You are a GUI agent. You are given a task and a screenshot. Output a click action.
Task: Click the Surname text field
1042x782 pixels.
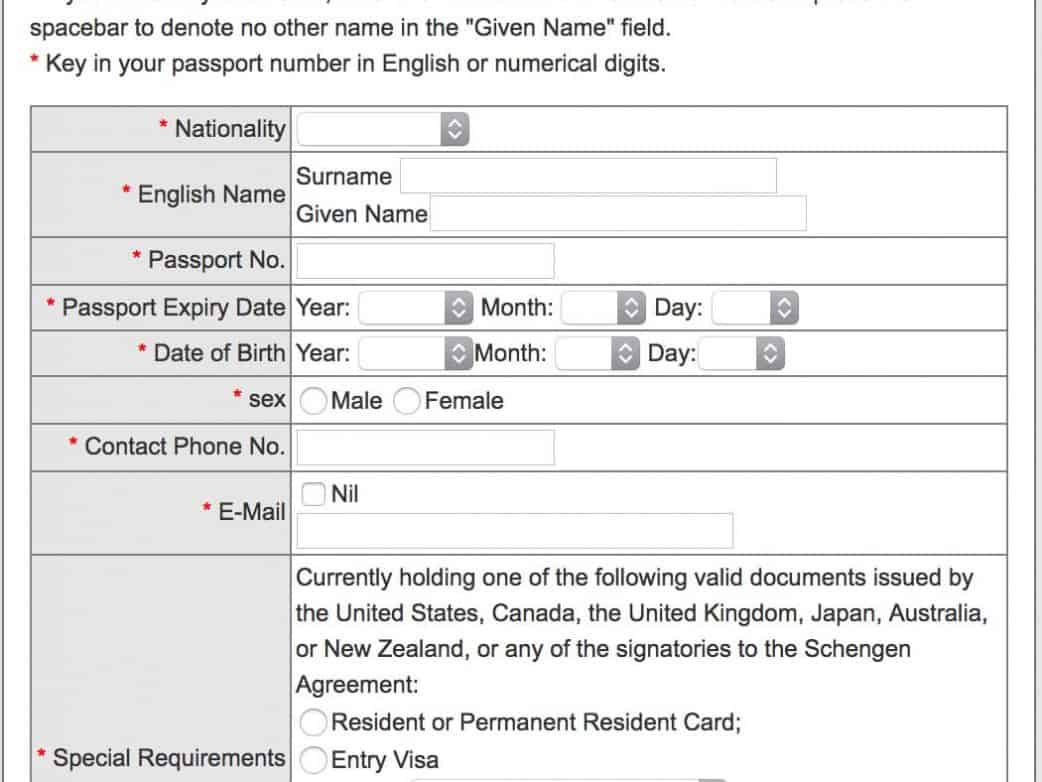click(588, 176)
